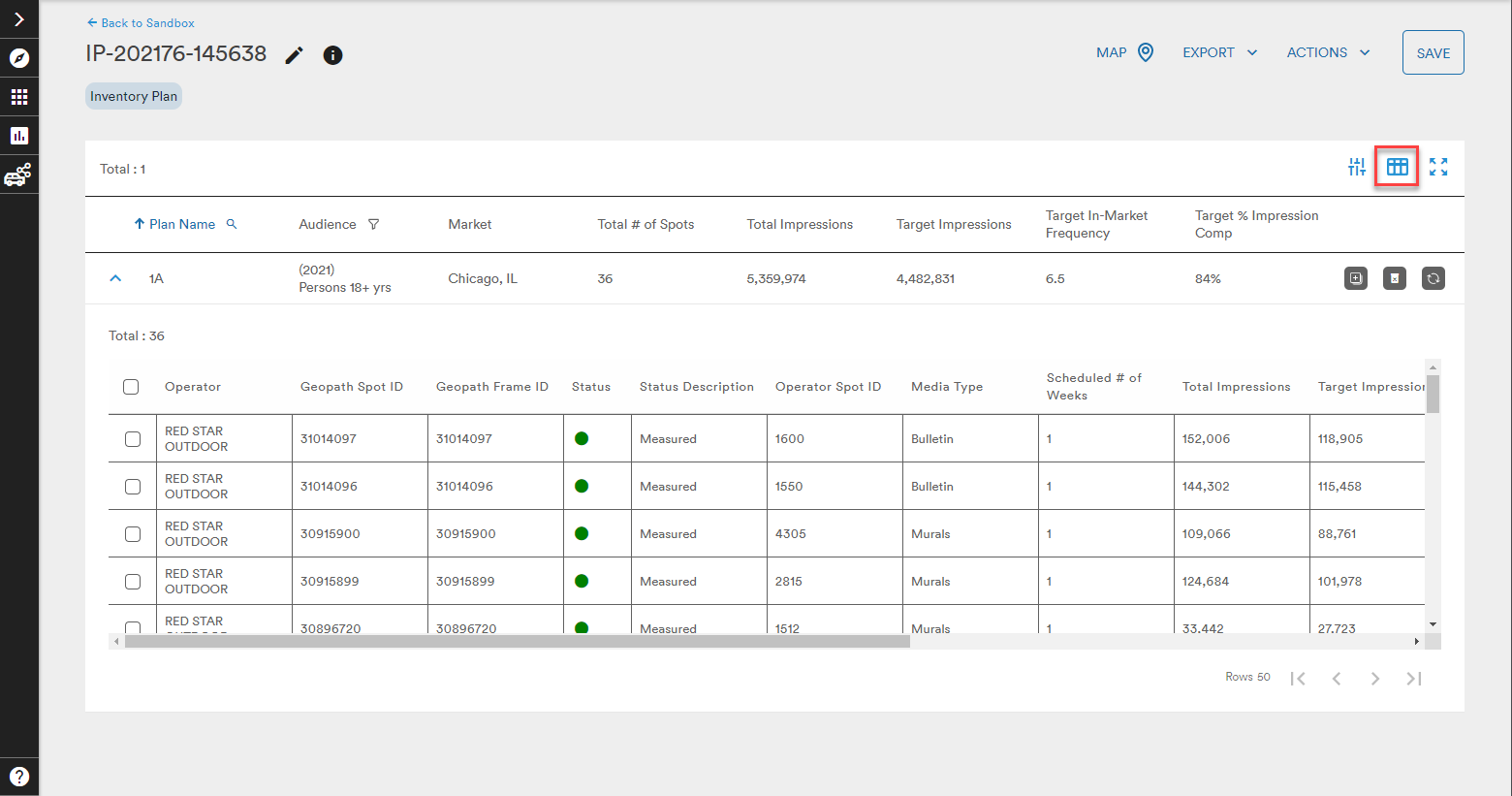The width and height of the screenshot is (1512, 796).
Task: Refresh plan 1A with the circular arrows icon
Action: [x=1433, y=278]
